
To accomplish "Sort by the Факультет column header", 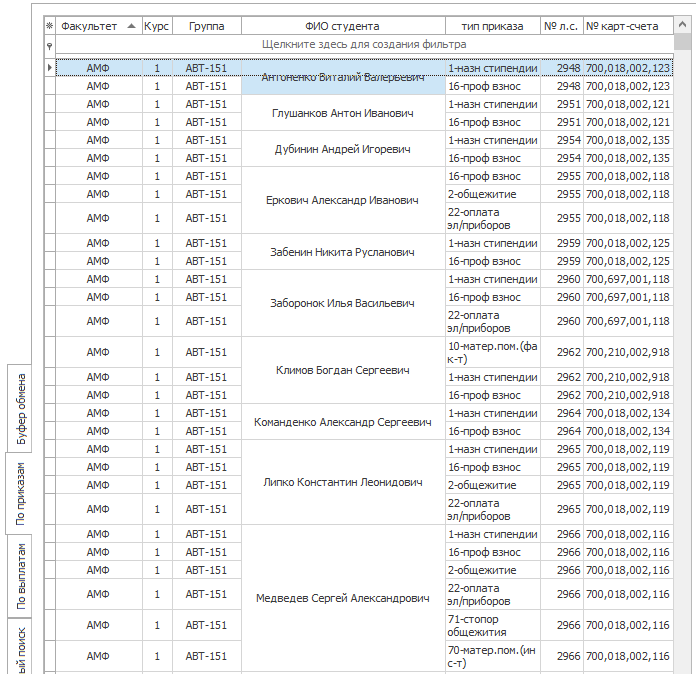I will pos(99,26).
